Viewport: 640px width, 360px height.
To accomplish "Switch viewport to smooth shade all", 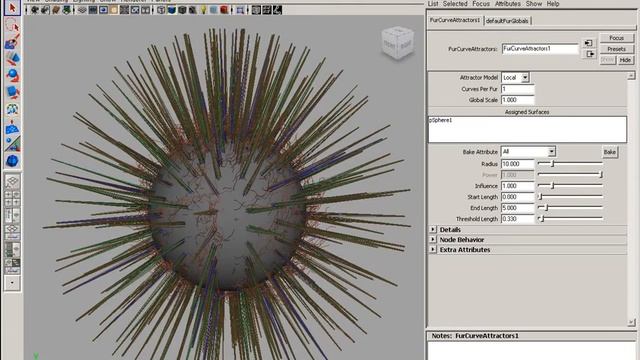I will 172,10.
